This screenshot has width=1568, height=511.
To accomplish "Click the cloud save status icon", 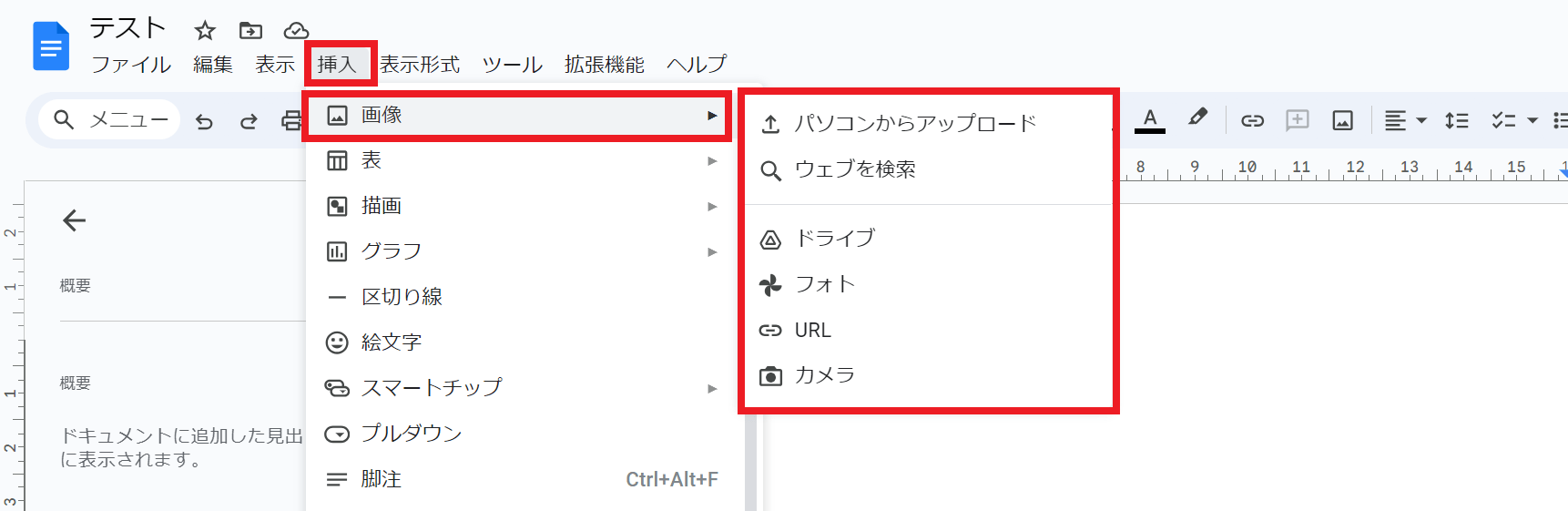I will [x=296, y=31].
